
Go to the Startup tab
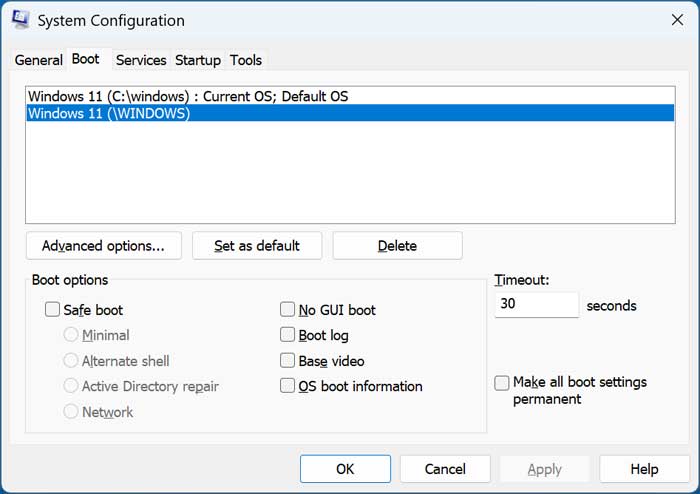click(198, 60)
